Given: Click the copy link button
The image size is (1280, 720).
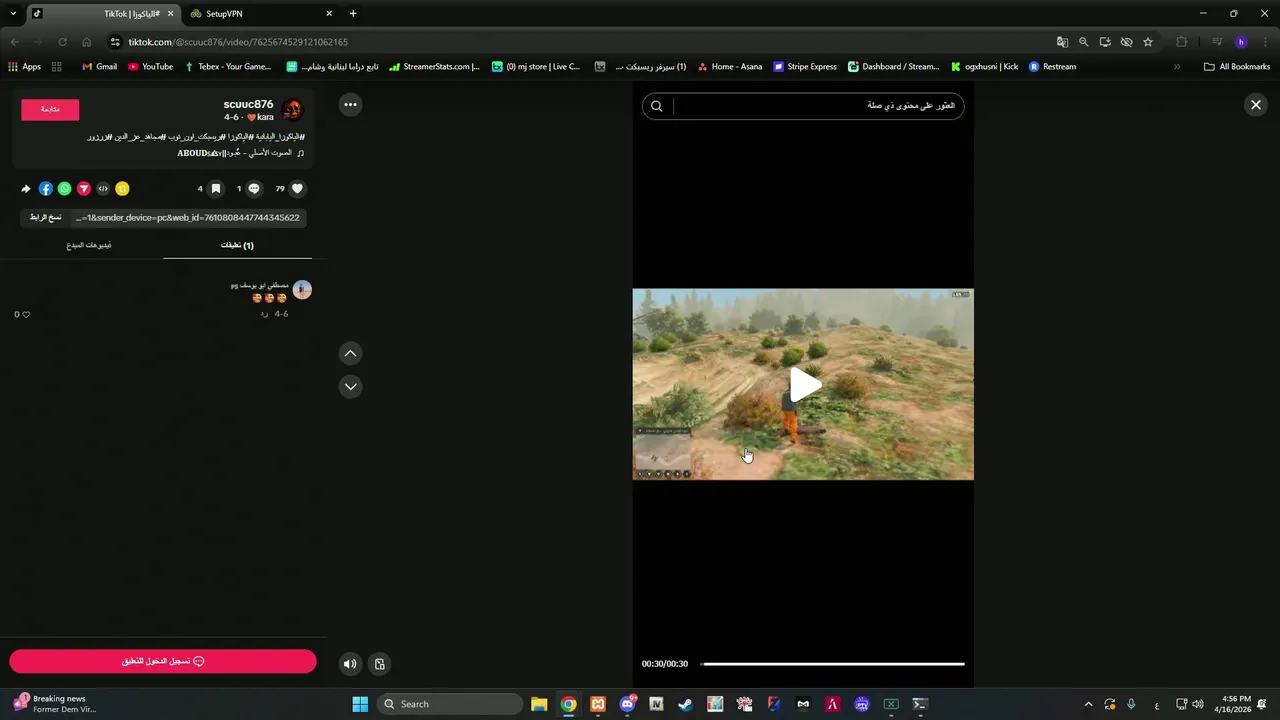Looking at the screenshot, I should click(x=46, y=217).
